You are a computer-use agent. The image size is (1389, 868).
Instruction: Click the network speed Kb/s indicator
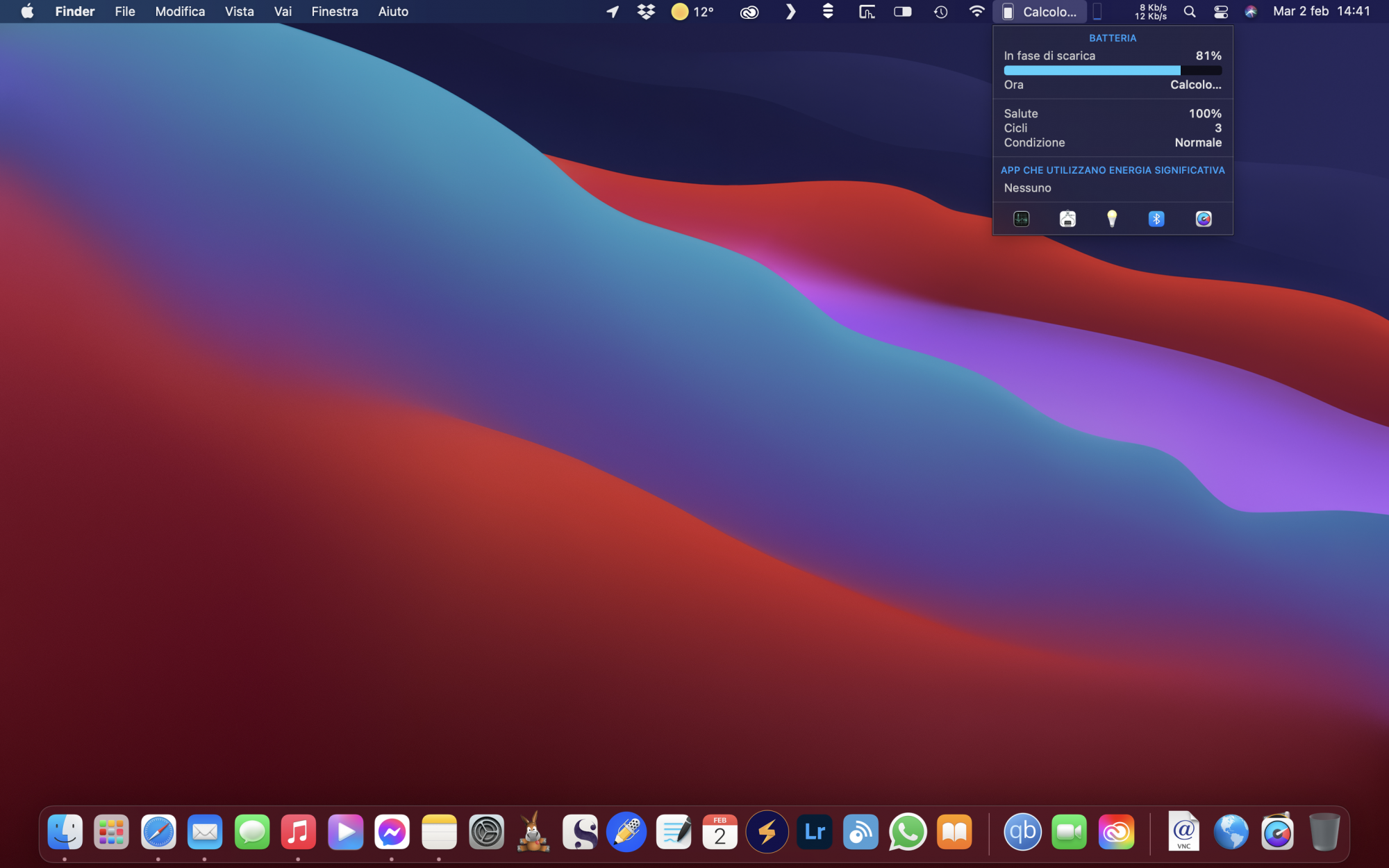pyautogui.click(x=1151, y=12)
